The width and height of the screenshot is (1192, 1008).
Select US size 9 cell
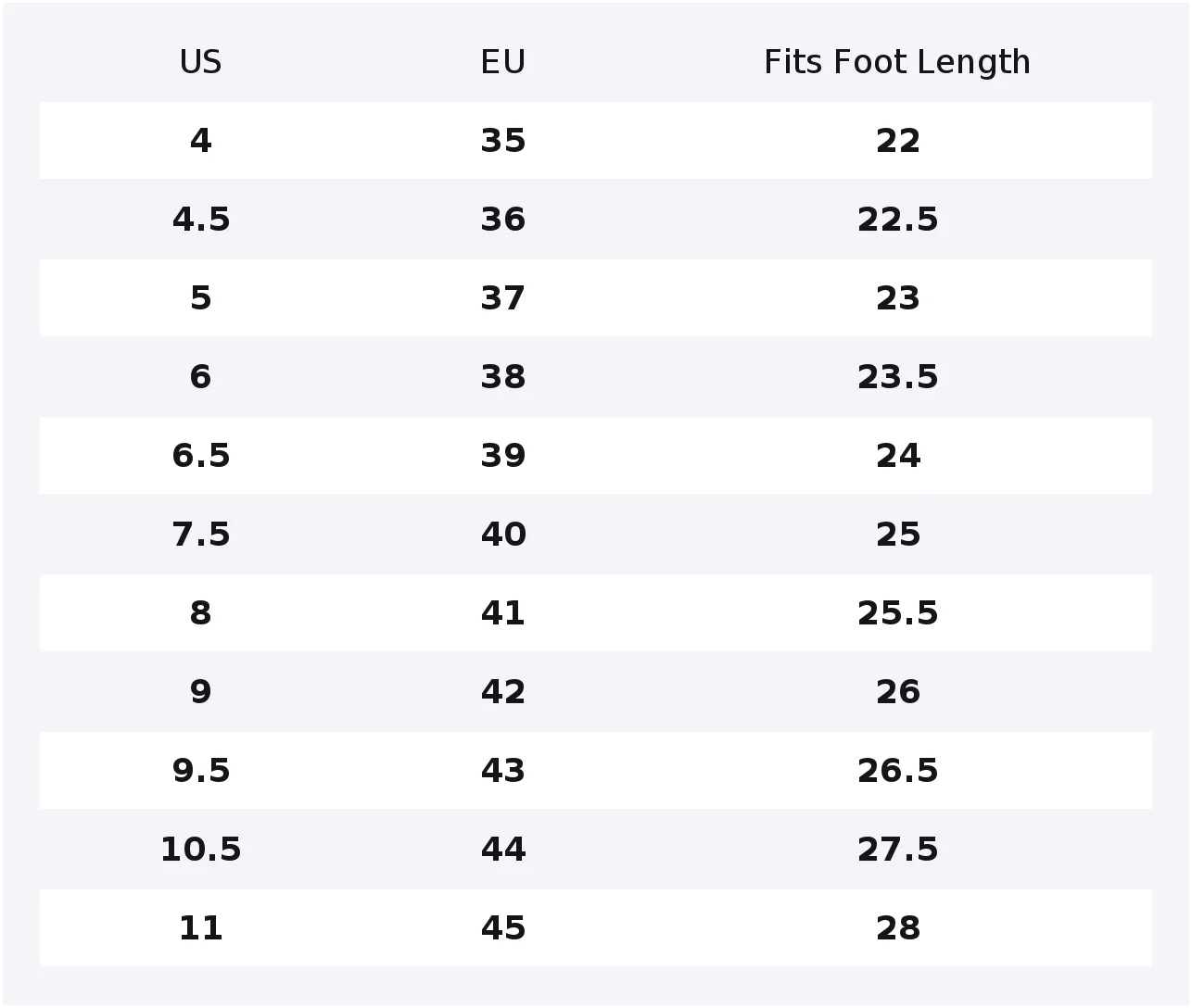pos(200,692)
